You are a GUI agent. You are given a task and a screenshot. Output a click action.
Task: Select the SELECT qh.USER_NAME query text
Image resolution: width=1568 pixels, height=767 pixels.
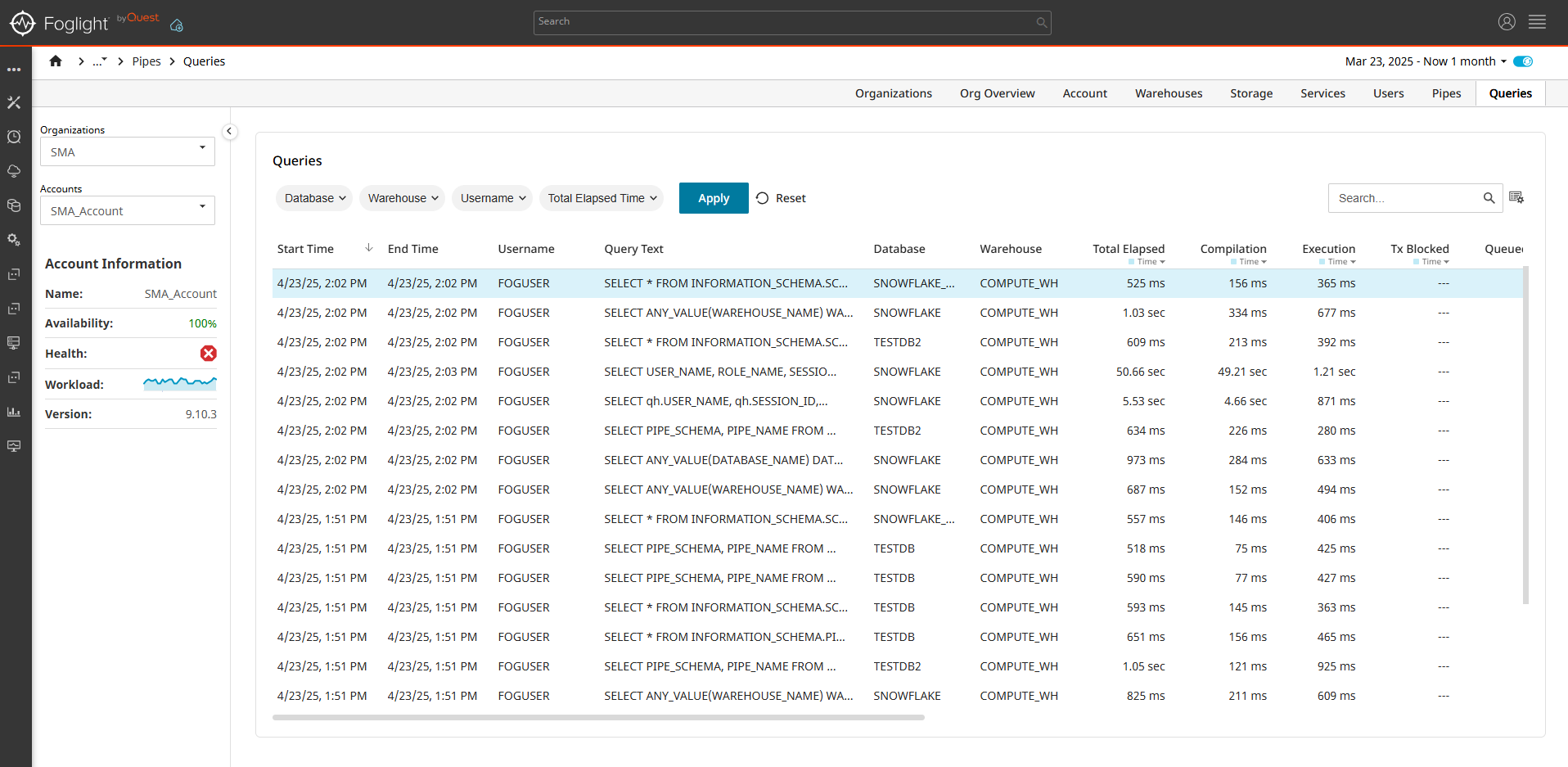click(x=716, y=401)
